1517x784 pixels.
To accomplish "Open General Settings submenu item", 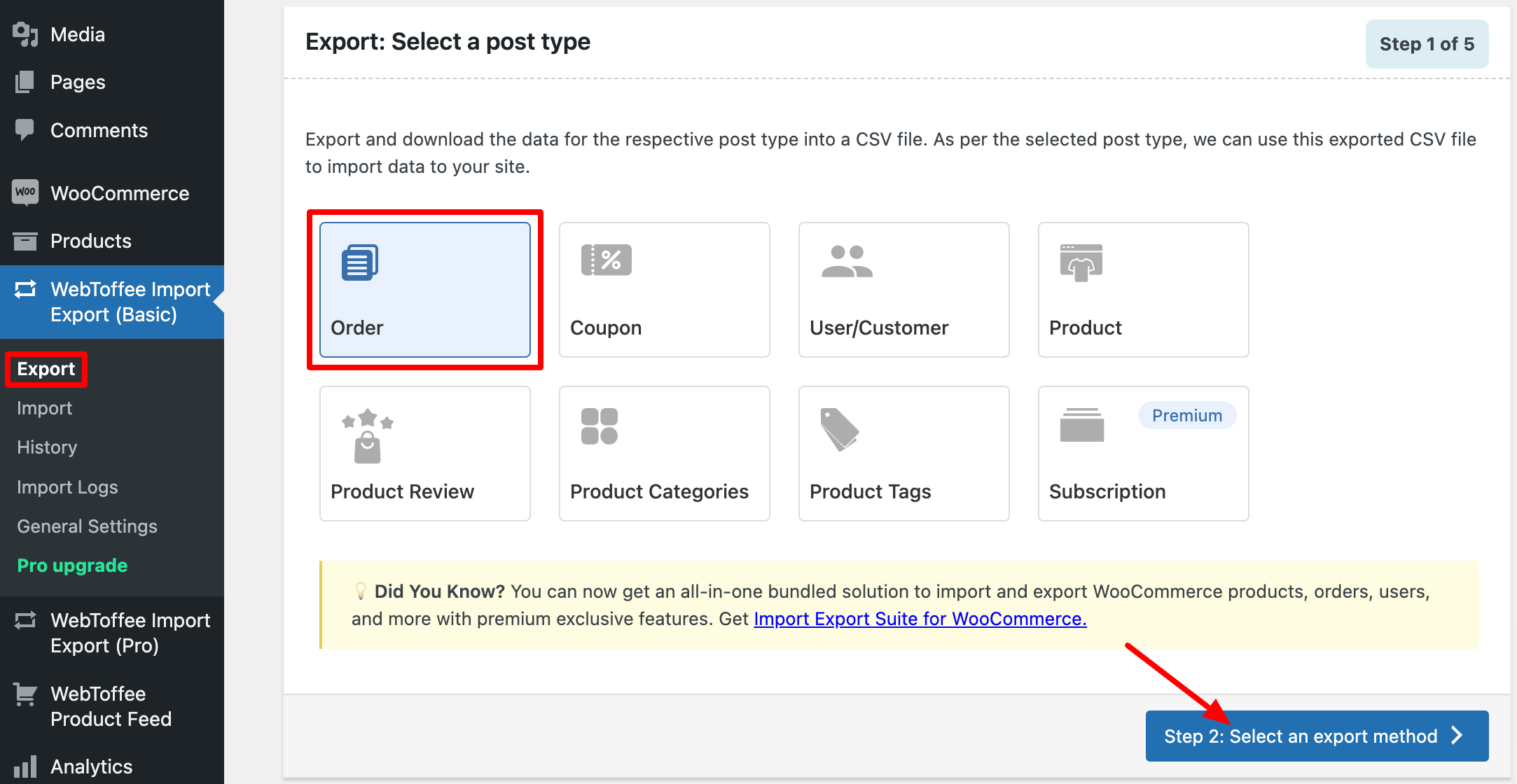I will (87, 526).
